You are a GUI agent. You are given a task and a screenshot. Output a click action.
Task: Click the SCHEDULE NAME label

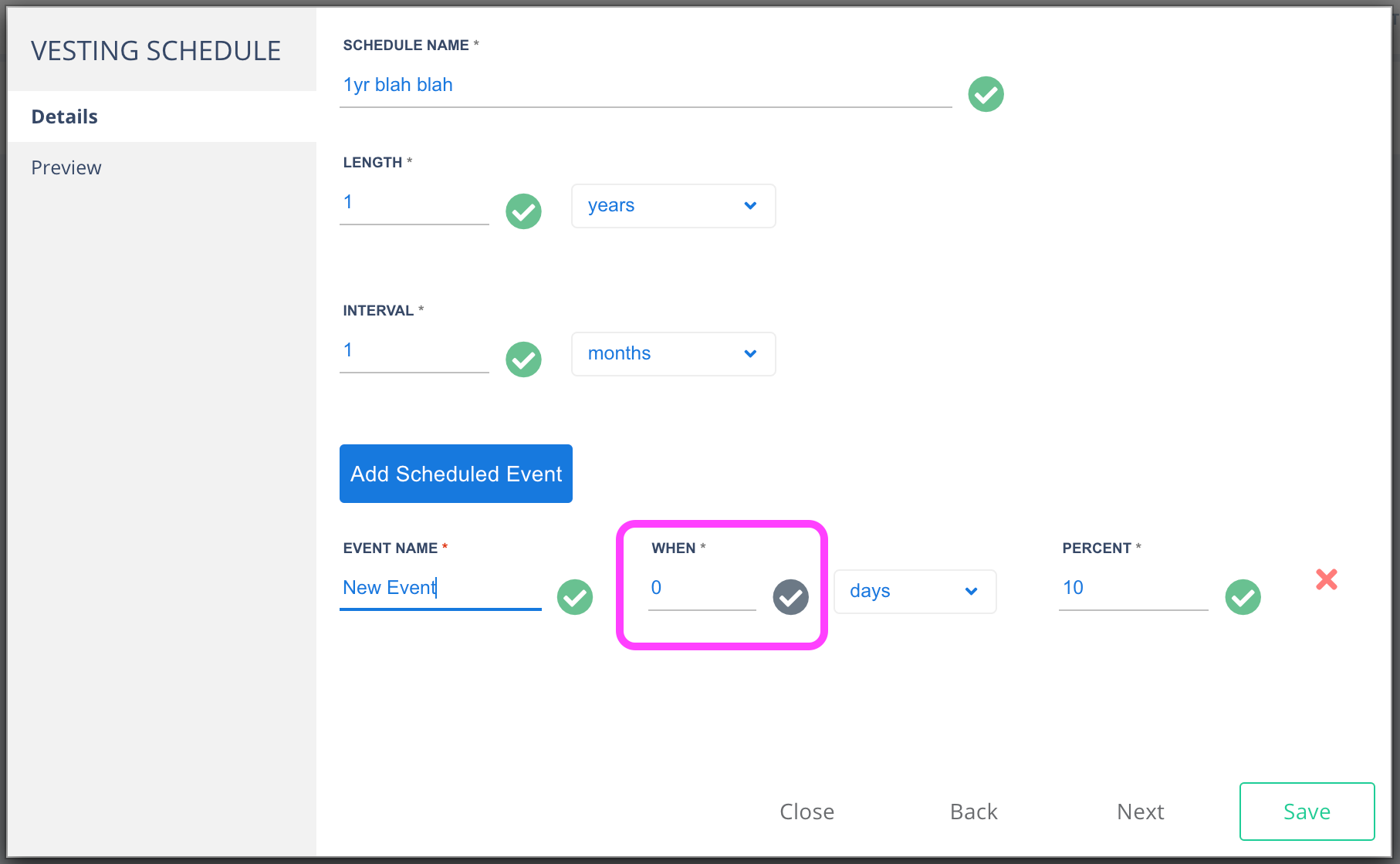tap(406, 46)
